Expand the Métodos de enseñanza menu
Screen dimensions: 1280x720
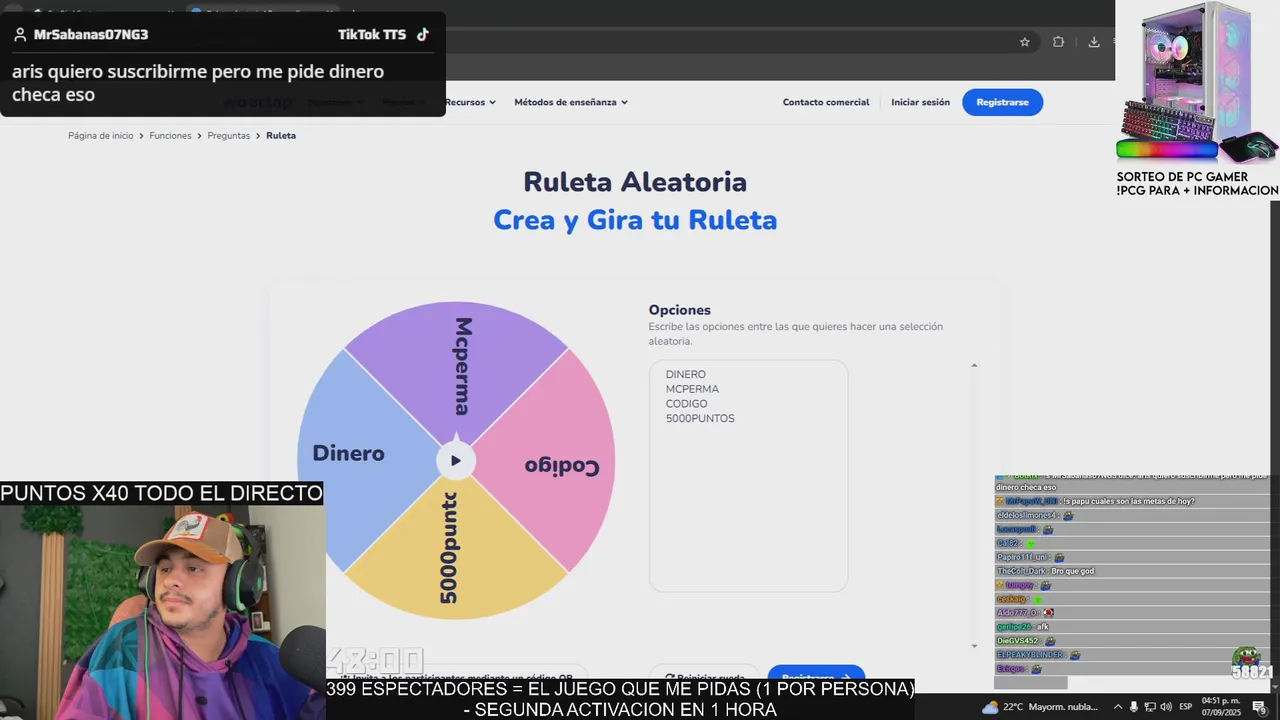[x=571, y=102]
